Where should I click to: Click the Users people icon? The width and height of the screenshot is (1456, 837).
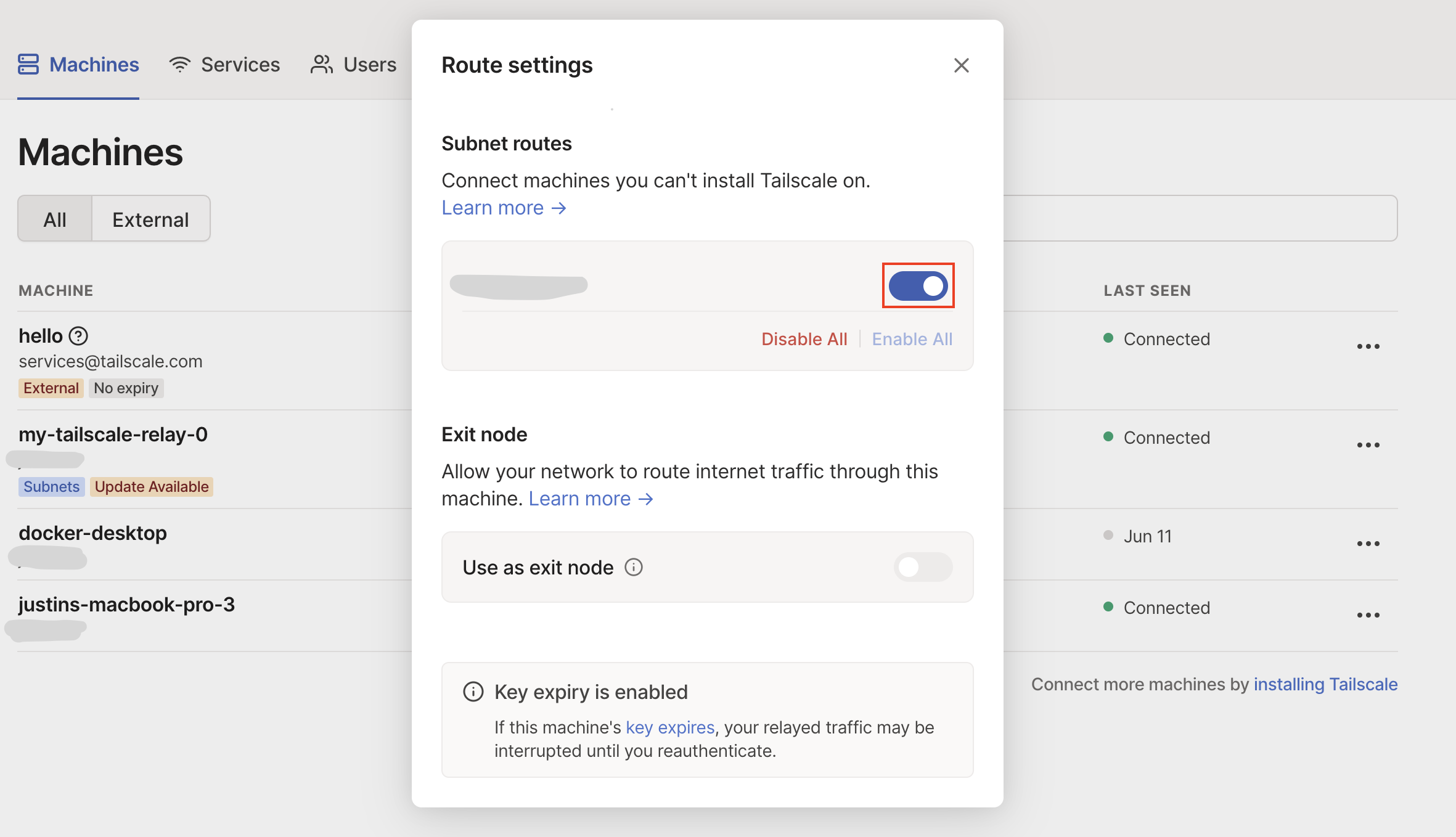[321, 64]
